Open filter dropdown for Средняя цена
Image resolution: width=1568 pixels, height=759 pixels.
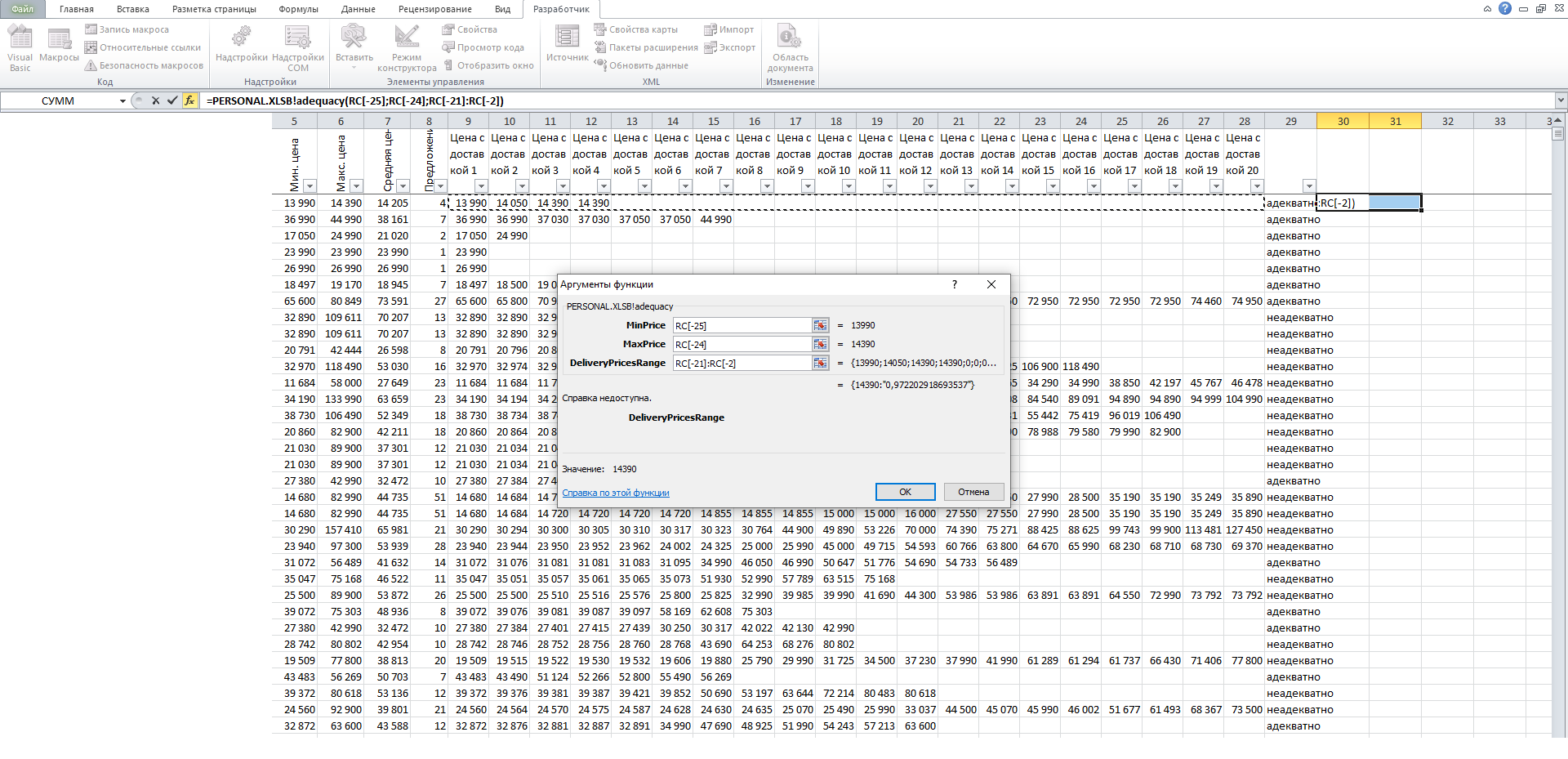pyautogui.click(x=403, y=186)
